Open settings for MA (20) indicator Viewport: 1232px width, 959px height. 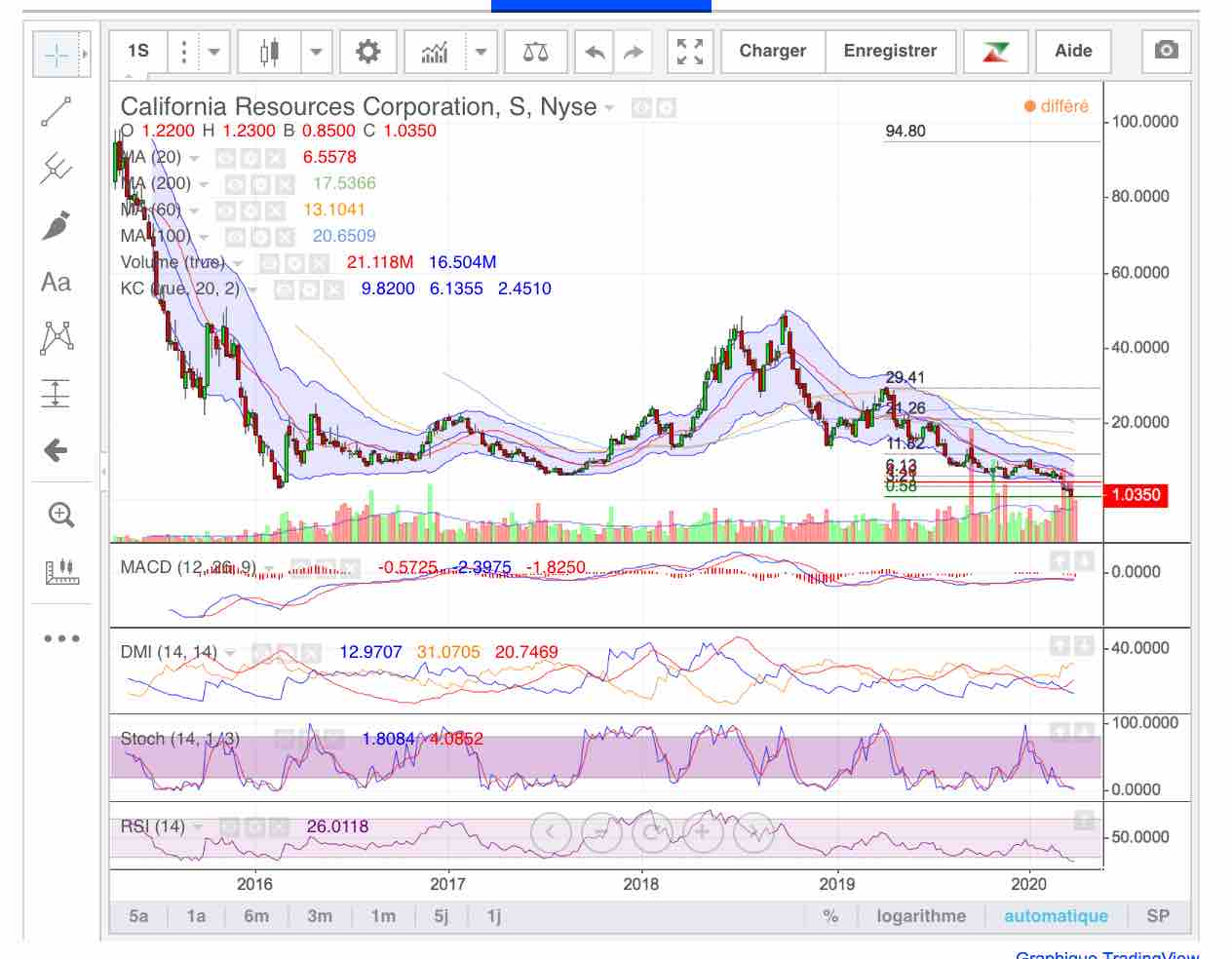(x=250, y=158)
